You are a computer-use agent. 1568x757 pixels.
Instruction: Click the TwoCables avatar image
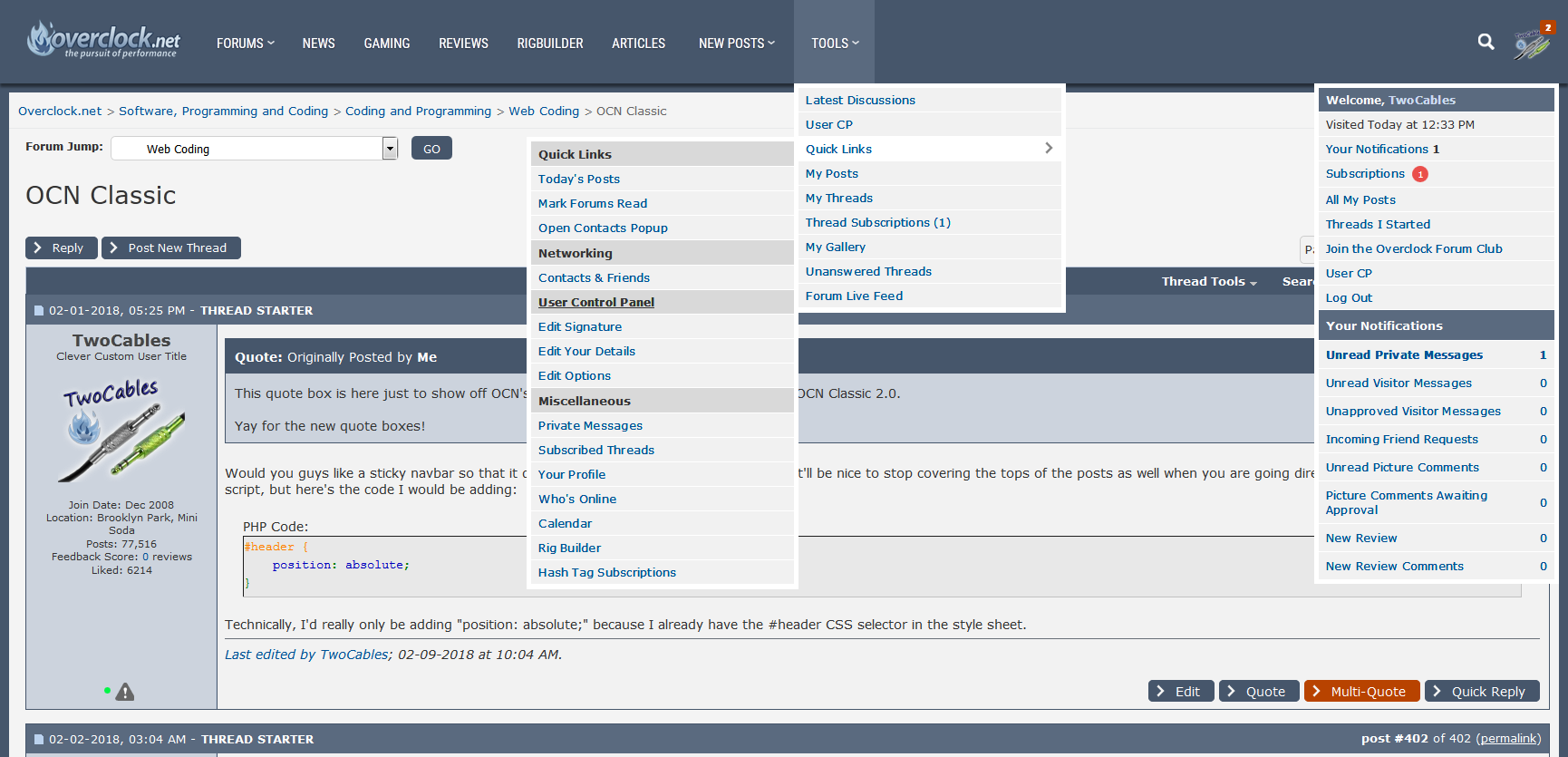pyautogui.click(x=122, y=431)
